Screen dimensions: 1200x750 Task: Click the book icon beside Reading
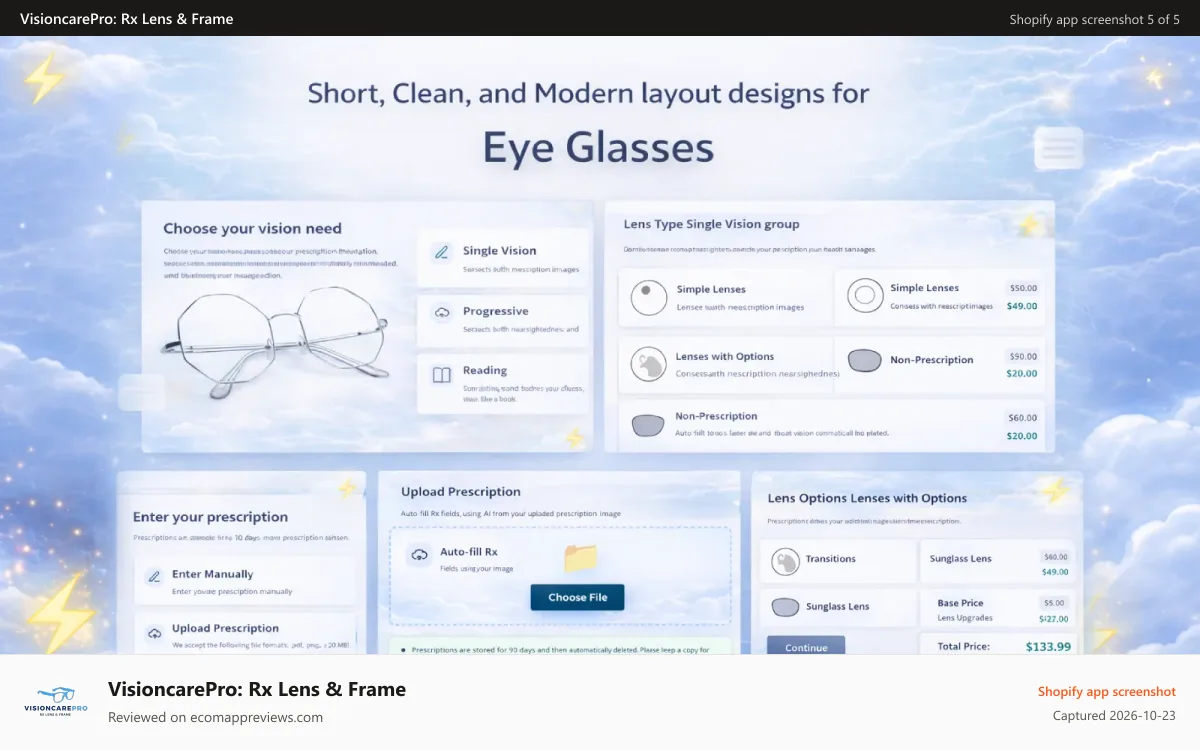pos(442,375)
